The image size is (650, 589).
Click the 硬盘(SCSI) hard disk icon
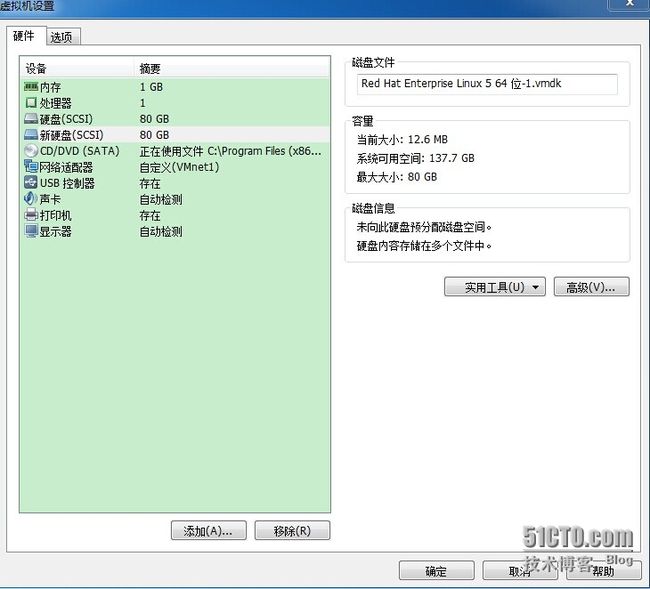click(x=31, y=119)
